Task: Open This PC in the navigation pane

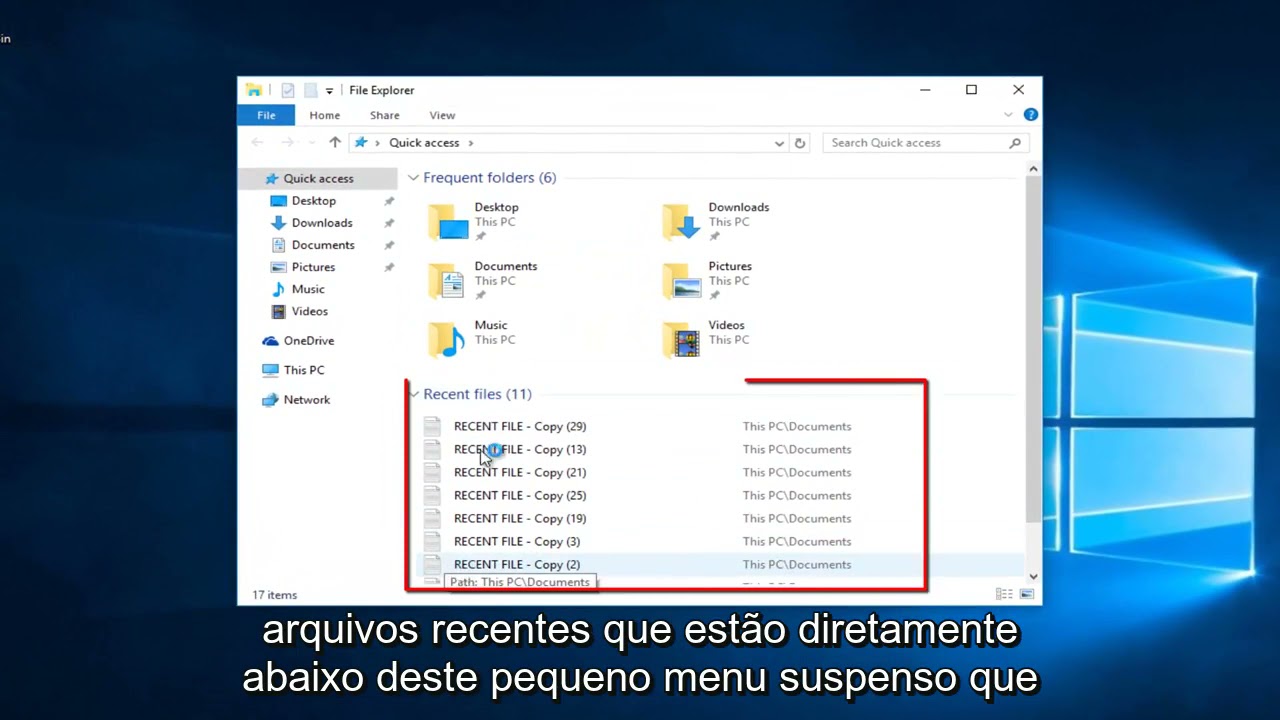Action: pyautogui.click(x=303, y=370)
